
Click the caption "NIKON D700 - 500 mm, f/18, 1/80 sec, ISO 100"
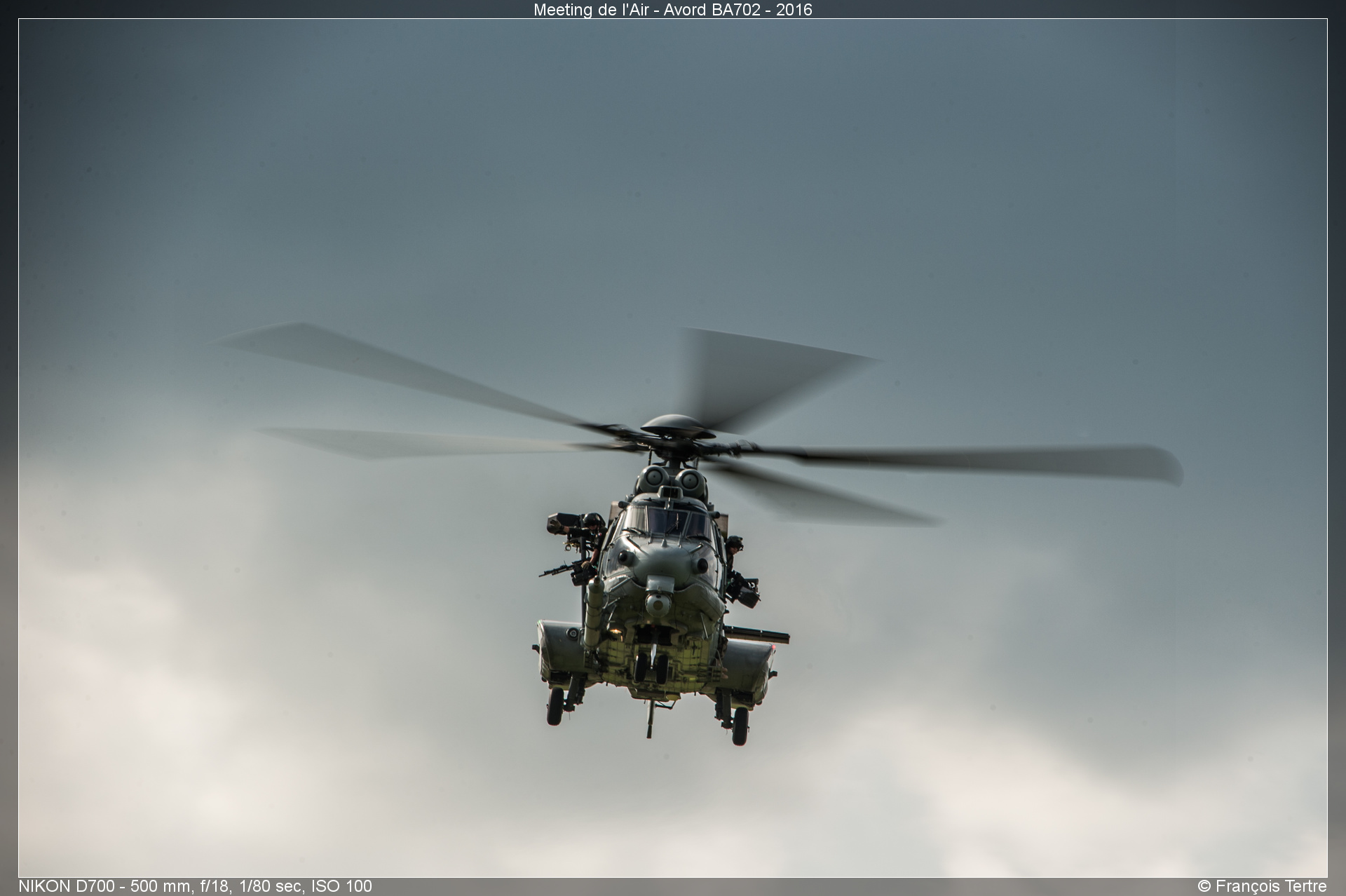click(195, 886)
